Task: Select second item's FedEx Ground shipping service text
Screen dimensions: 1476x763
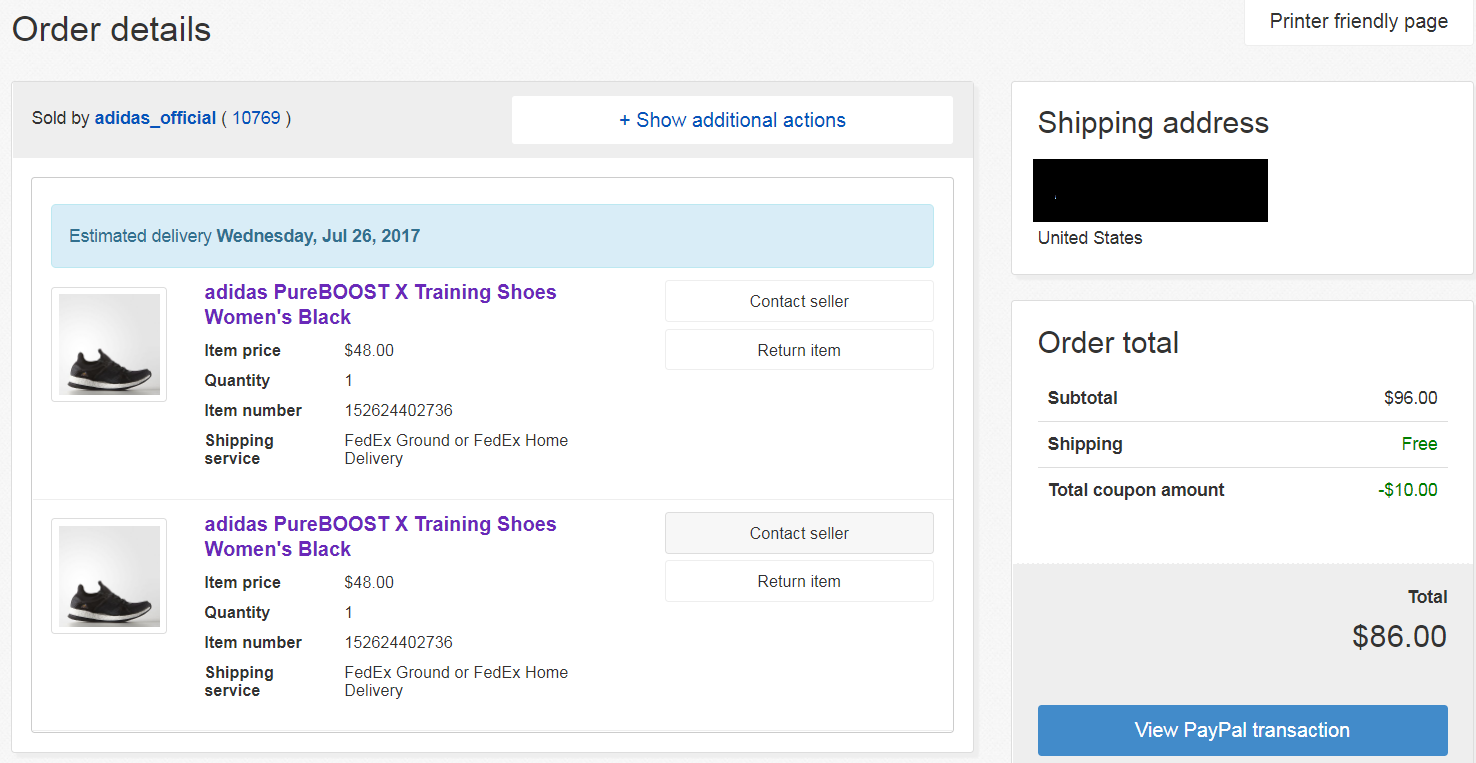Action: (x=456, y=681)
